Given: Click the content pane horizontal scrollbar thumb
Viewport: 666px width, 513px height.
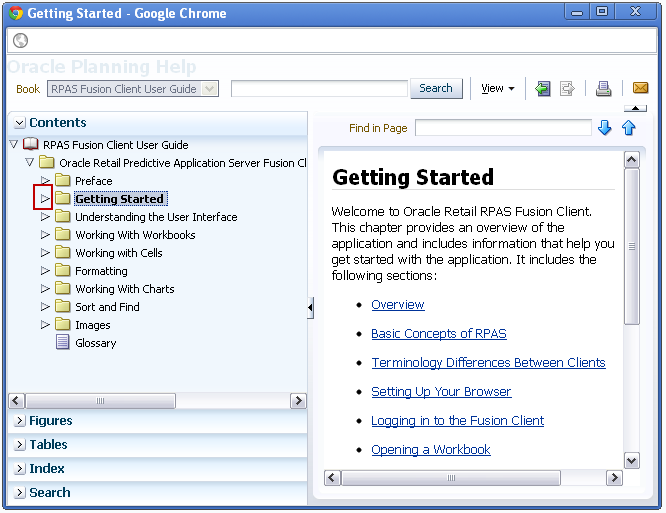Looking at the screenshot, I should [451, 478].
